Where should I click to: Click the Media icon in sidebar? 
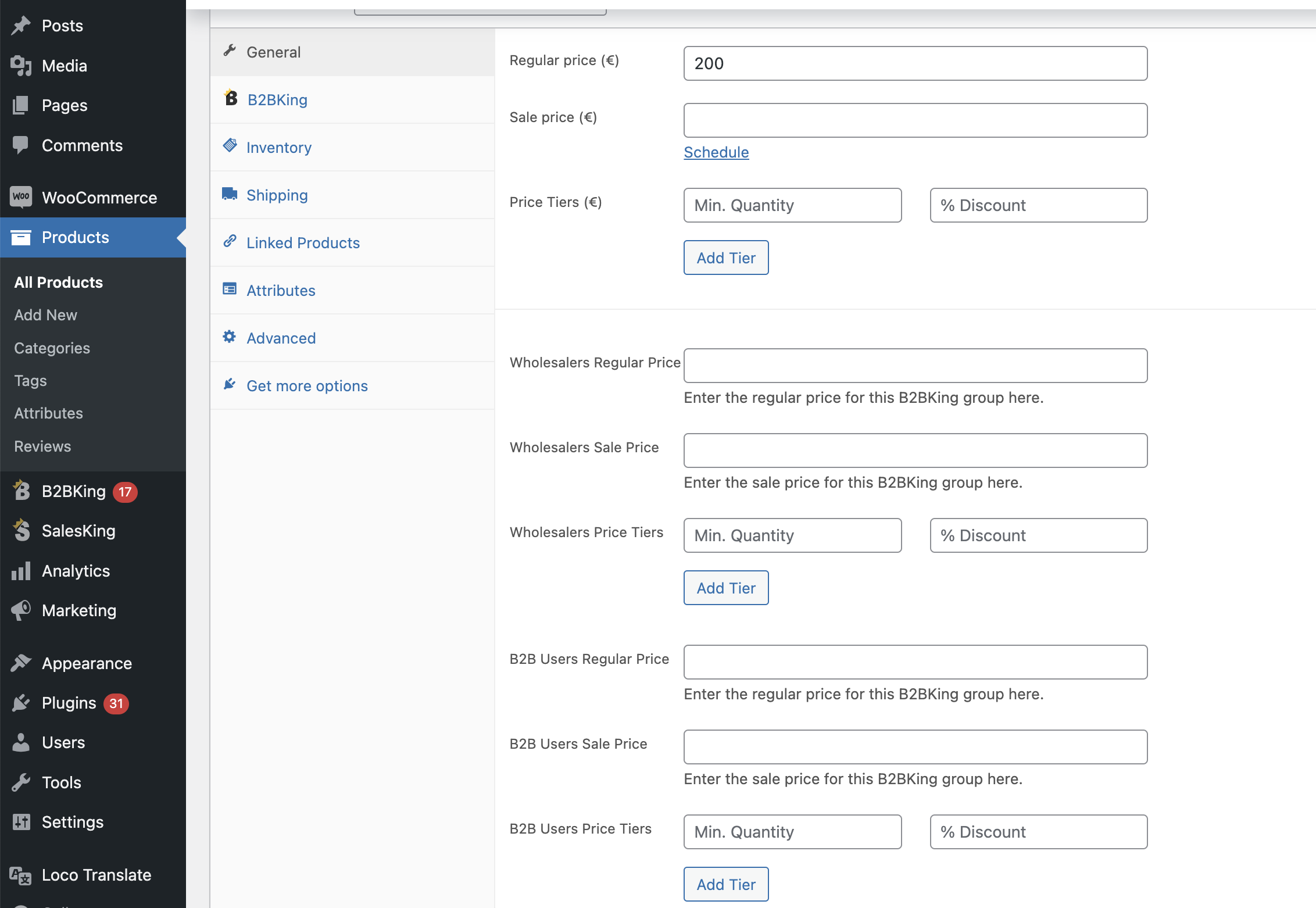21,66
